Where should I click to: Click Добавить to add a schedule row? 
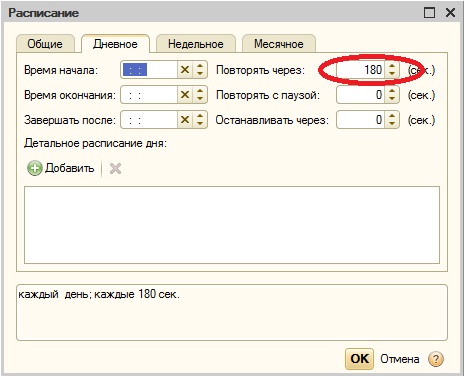pos(61,168)
